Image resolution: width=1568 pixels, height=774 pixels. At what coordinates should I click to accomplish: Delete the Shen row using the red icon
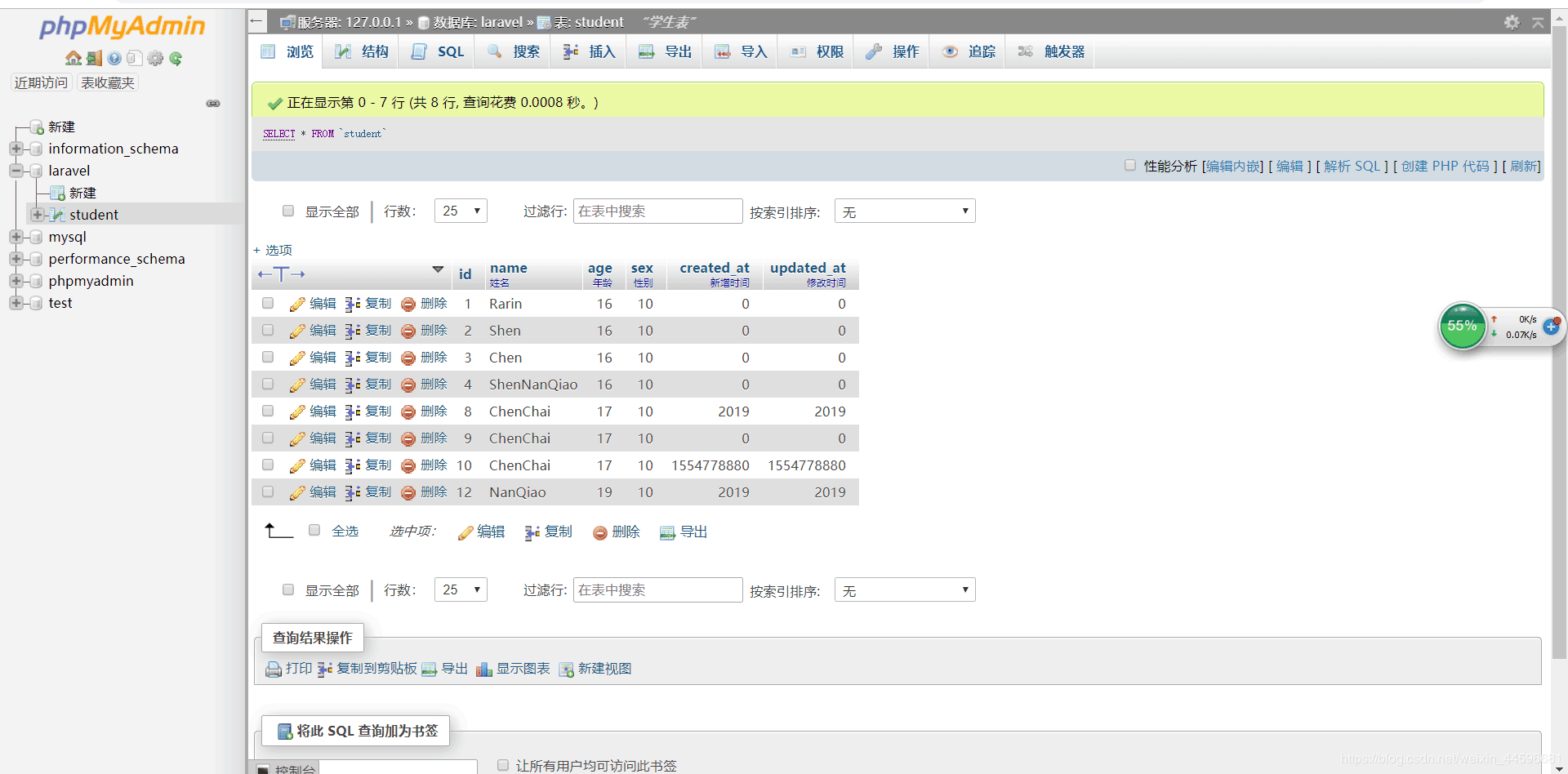(x=408, y=330)
